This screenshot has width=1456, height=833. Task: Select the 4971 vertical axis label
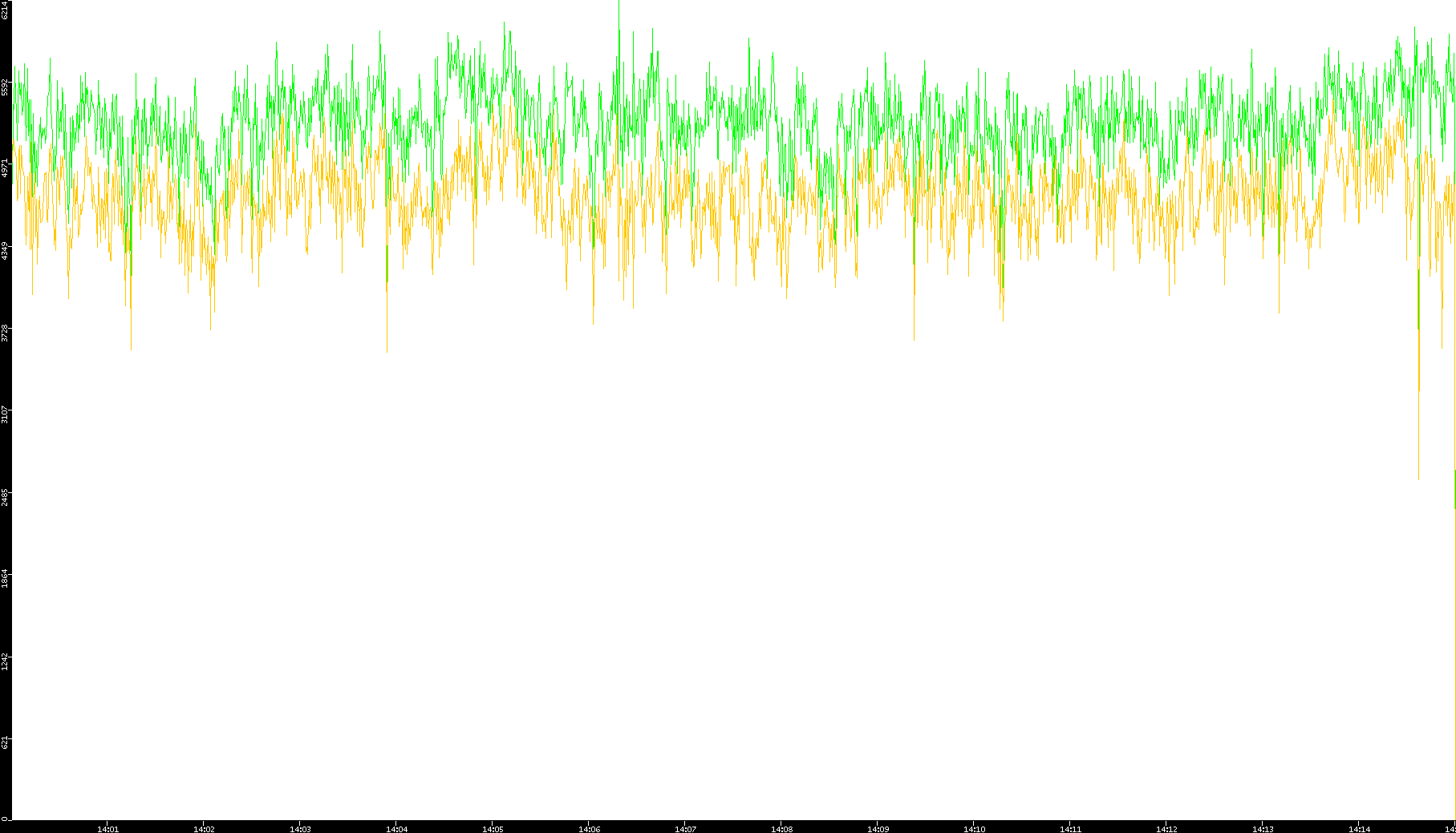pyautogui.click(x=6, y=168)
